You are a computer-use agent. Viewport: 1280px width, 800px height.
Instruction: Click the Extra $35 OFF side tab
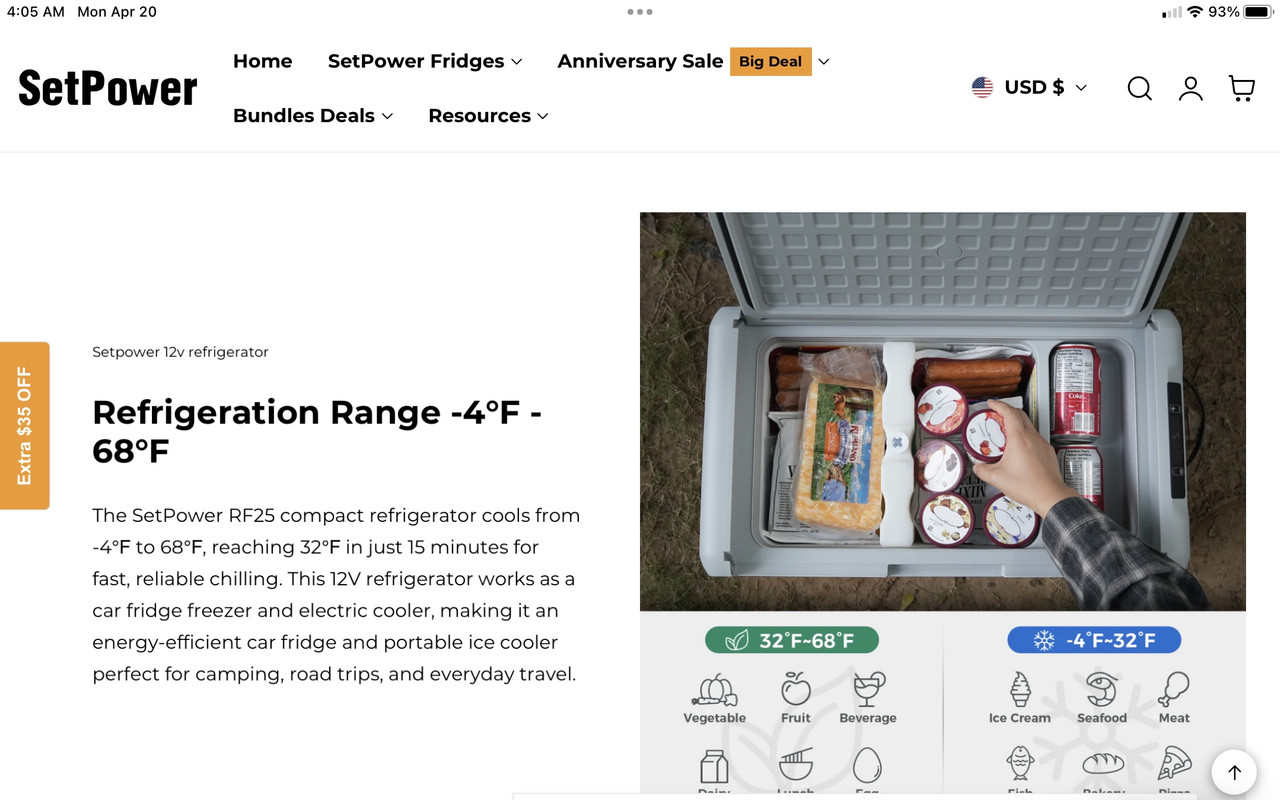tap(25, 426)
